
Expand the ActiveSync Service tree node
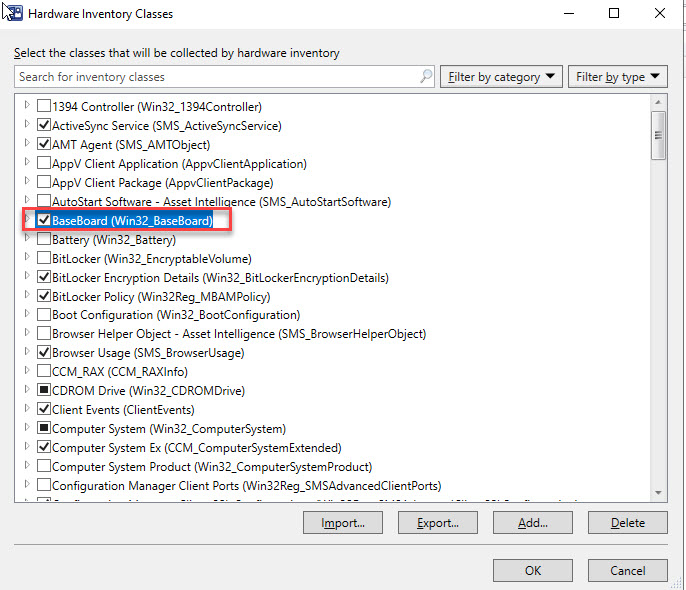pos(27,125)
